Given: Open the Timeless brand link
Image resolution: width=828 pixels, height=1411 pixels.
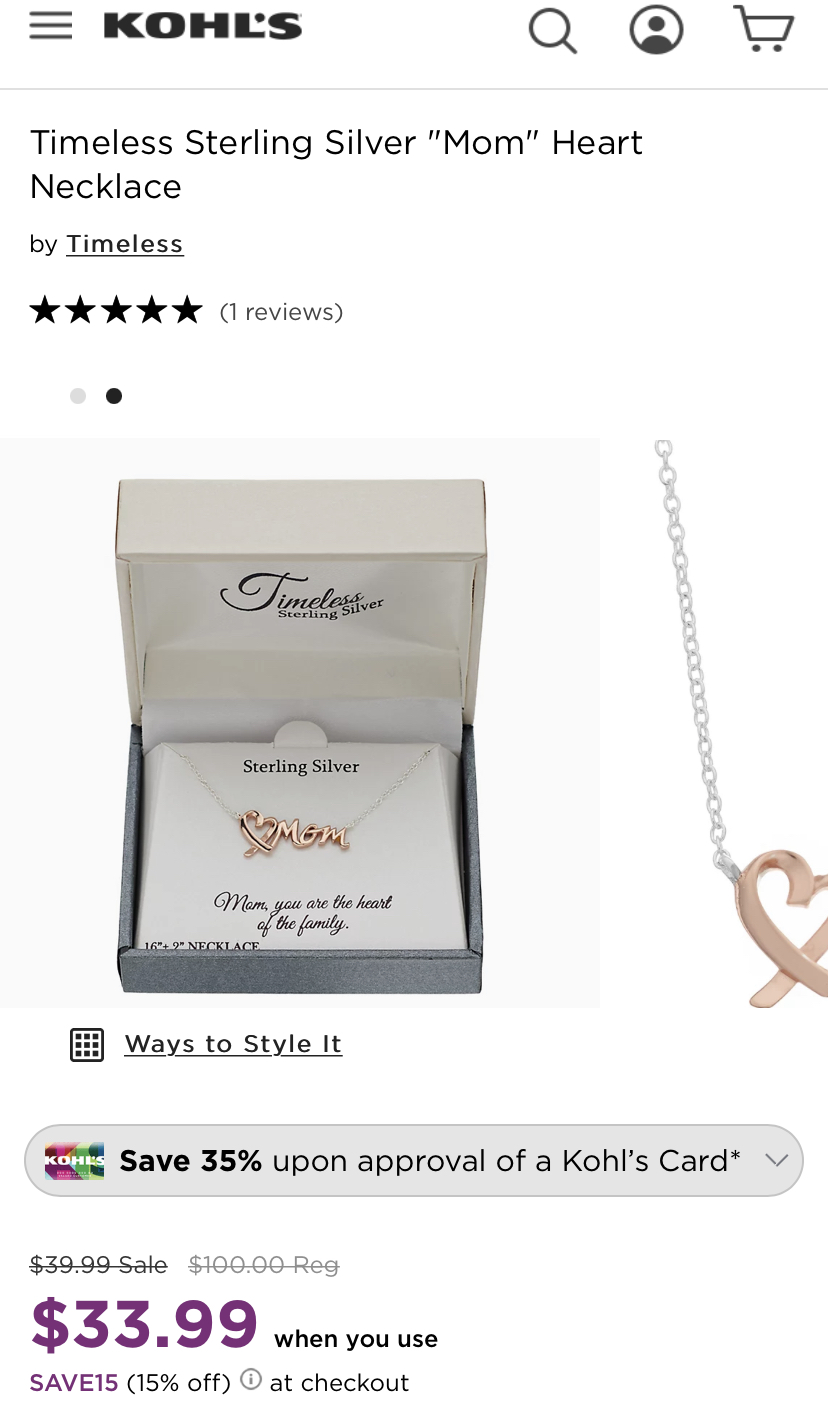Looking at the screenshot, I should [x=125, y=244].
